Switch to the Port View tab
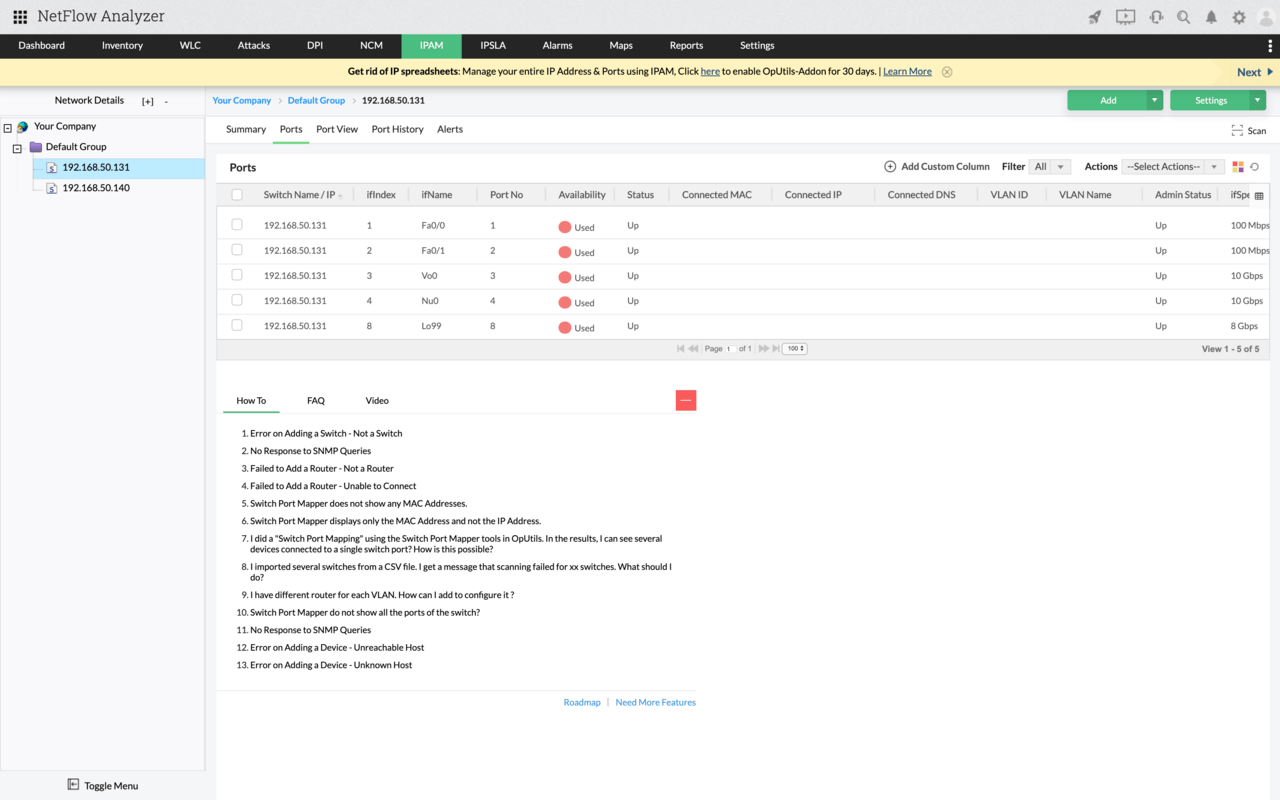Image resolution: width=1280 pixels, height=800 pixels. 337,129
